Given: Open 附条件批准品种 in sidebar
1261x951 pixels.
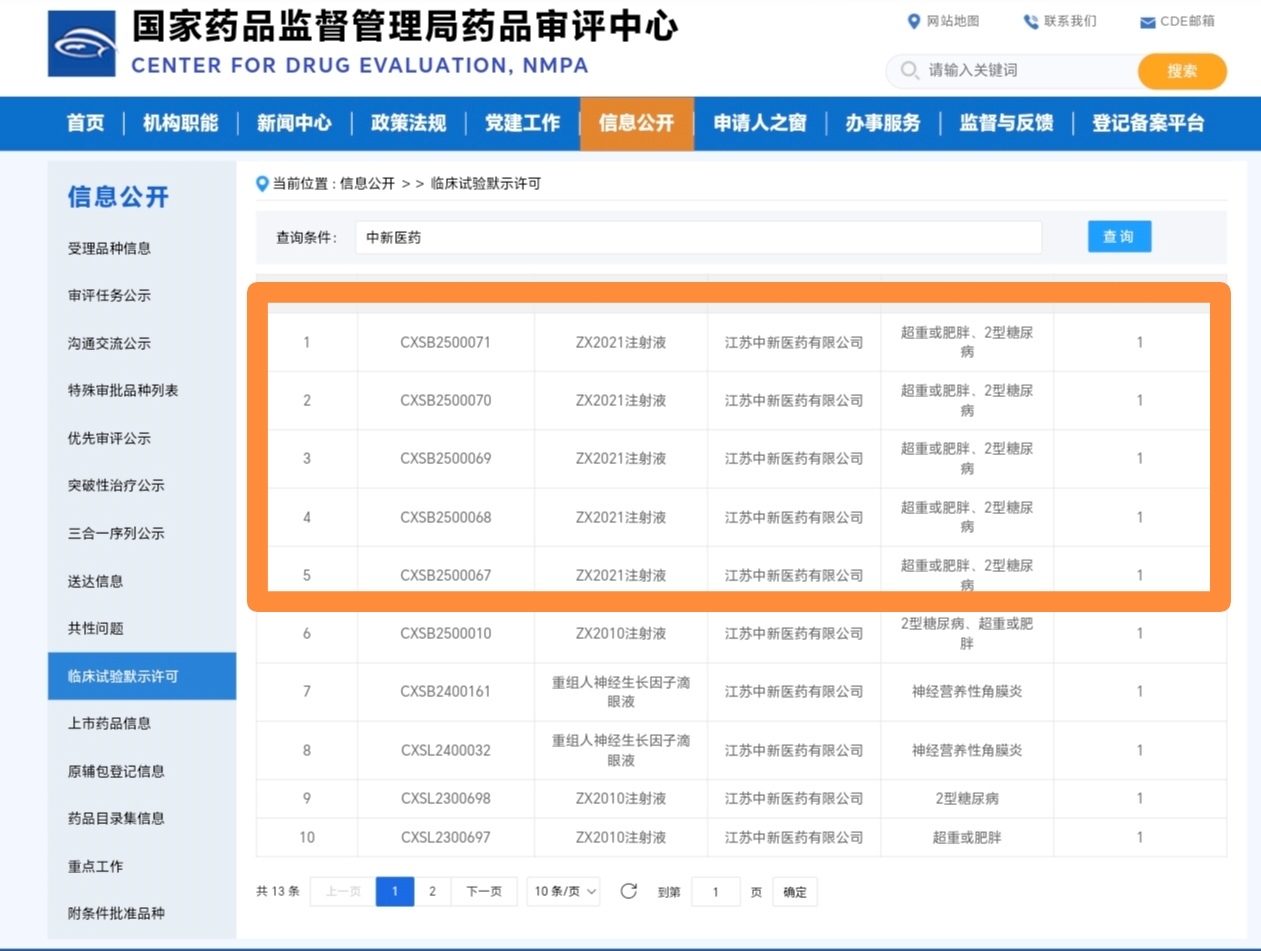Looking at the screenshot, I should tap(116, 913).
